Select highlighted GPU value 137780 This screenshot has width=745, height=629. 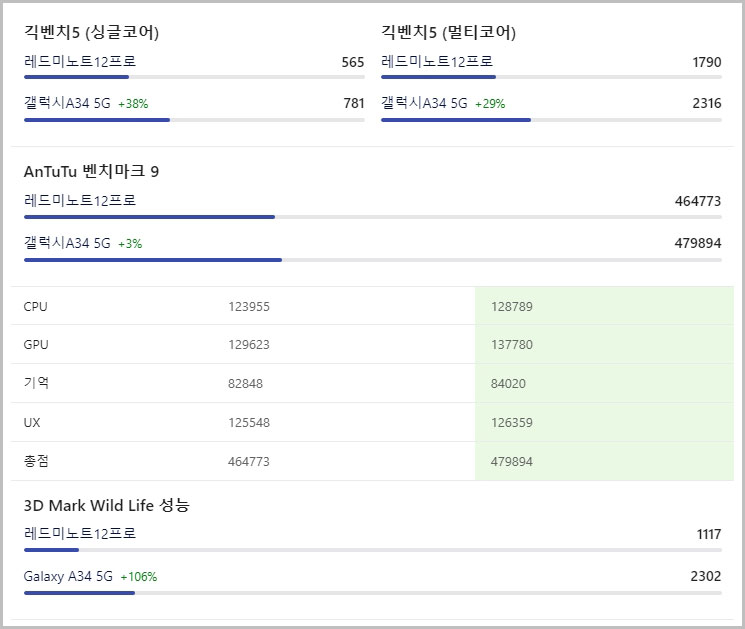click(x=512, y=345)
